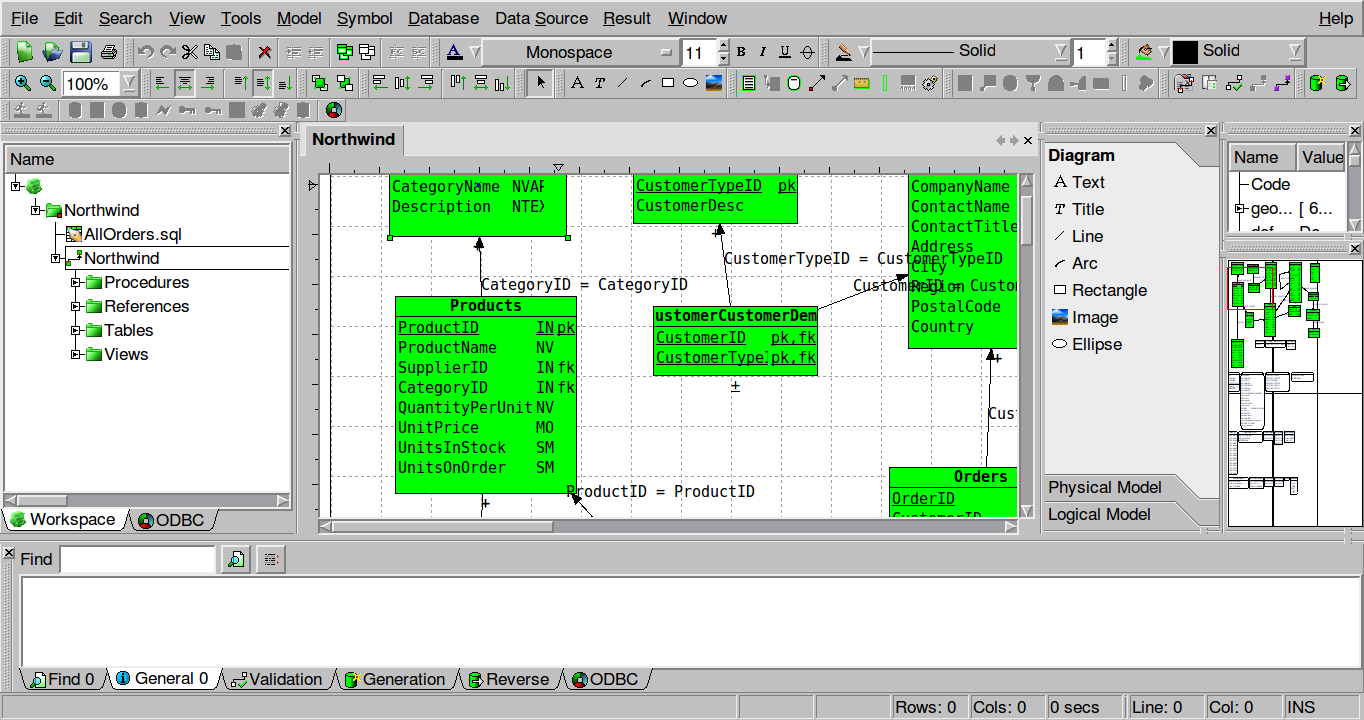
Task: Choose Rectangle in the Diagram palette
Action: point(1100,290)
